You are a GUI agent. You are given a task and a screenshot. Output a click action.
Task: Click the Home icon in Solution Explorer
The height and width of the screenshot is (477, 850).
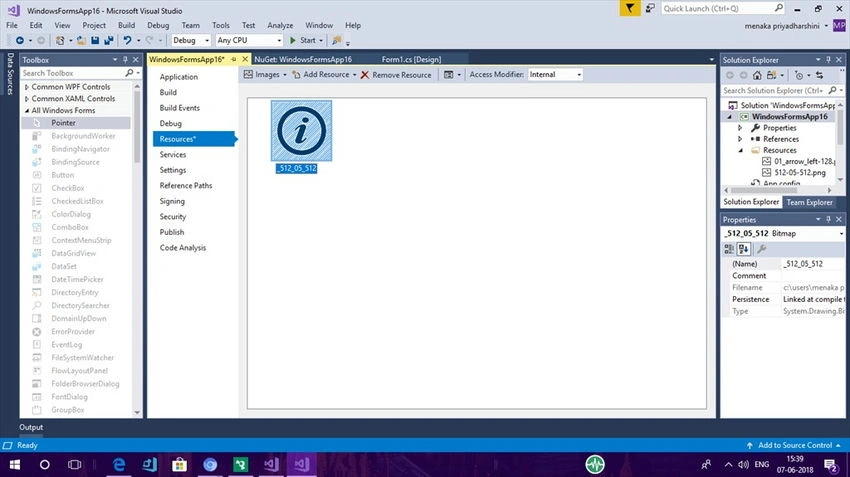pyautogui.click(x=757, y=75)
